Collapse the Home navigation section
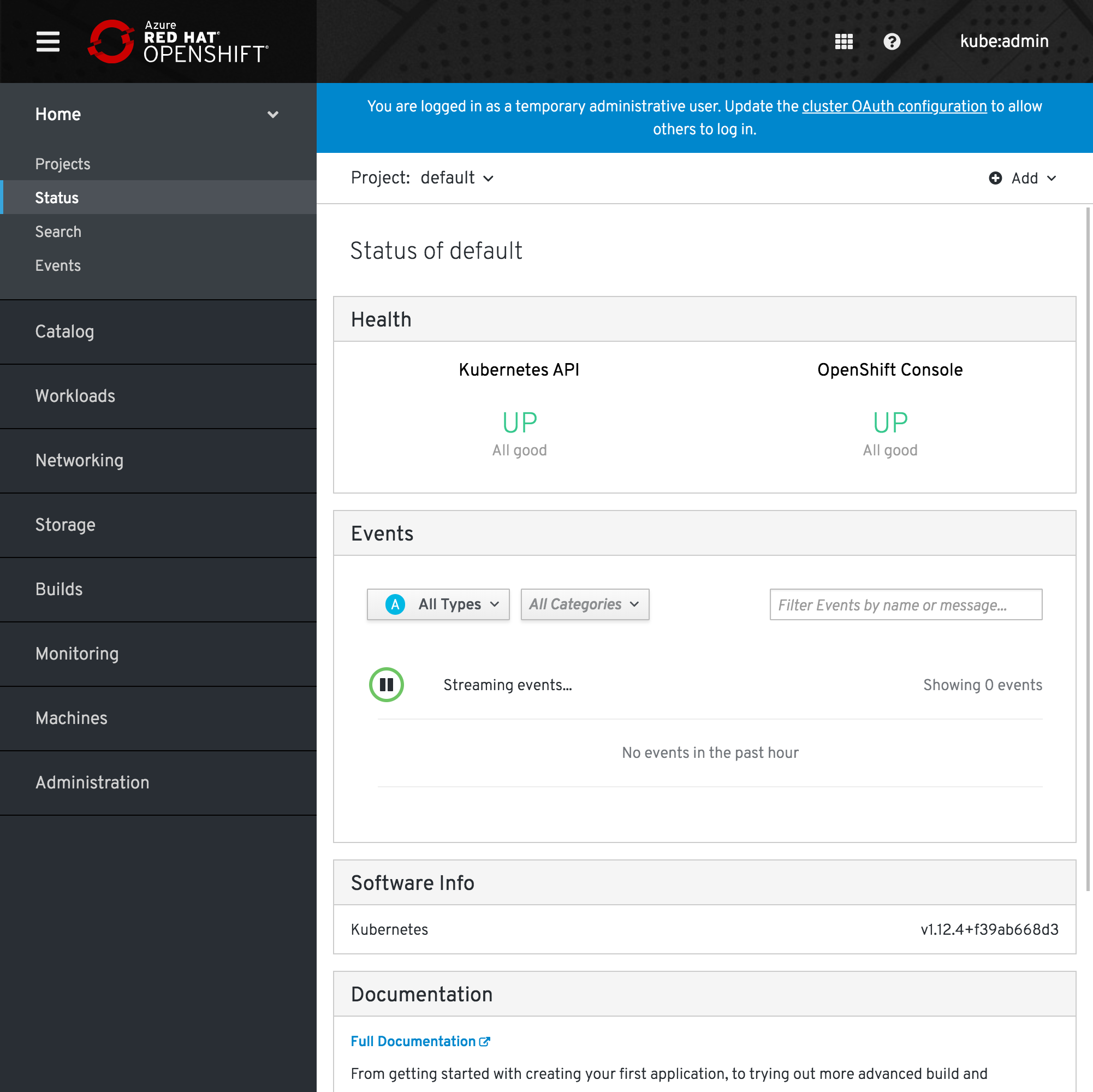Image resolution: width=1093 pixels, height=1092 pixels. 272,114
